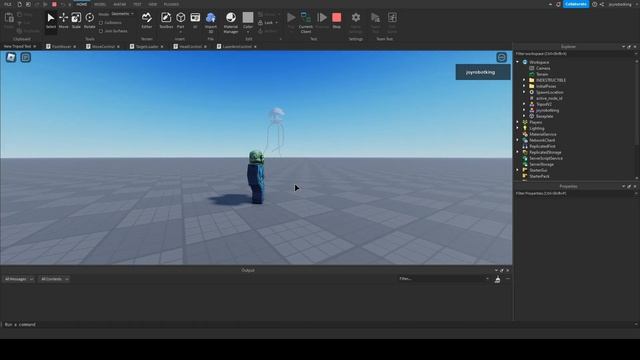Viewport: 640px width, 360px height.
Task: Activate the Scale tool
Action: tap(76, 21)
